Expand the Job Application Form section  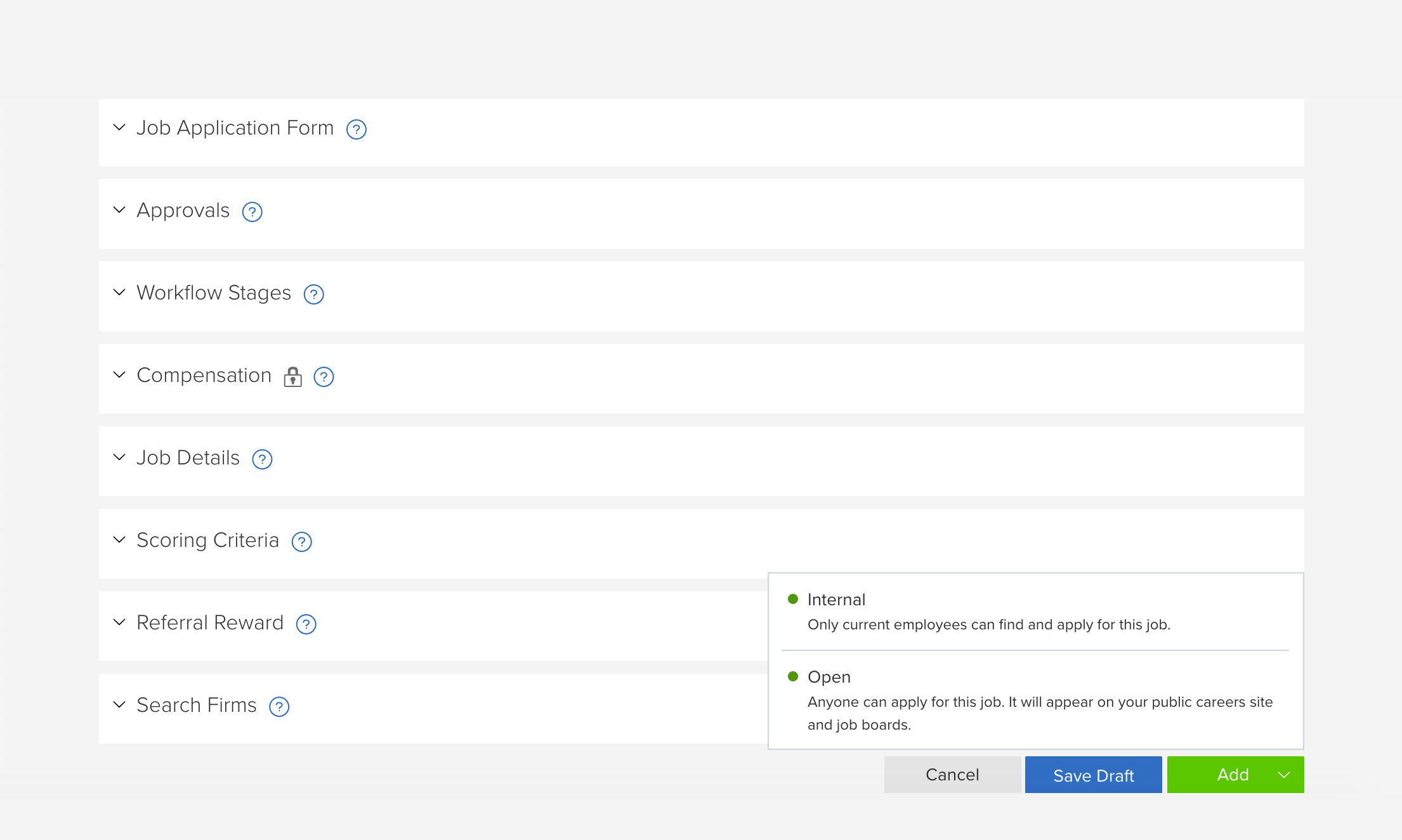pyautogui.click(x=119, y=128)
